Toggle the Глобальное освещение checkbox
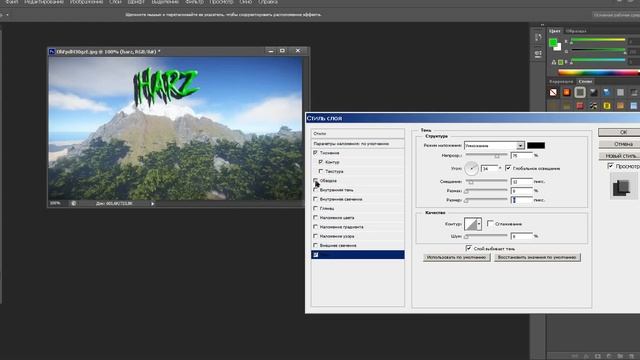 [508, 168]
